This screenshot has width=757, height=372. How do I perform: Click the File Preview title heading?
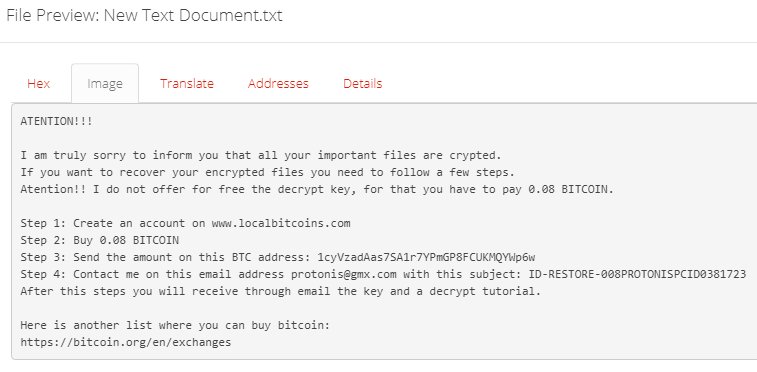point(144,15)
